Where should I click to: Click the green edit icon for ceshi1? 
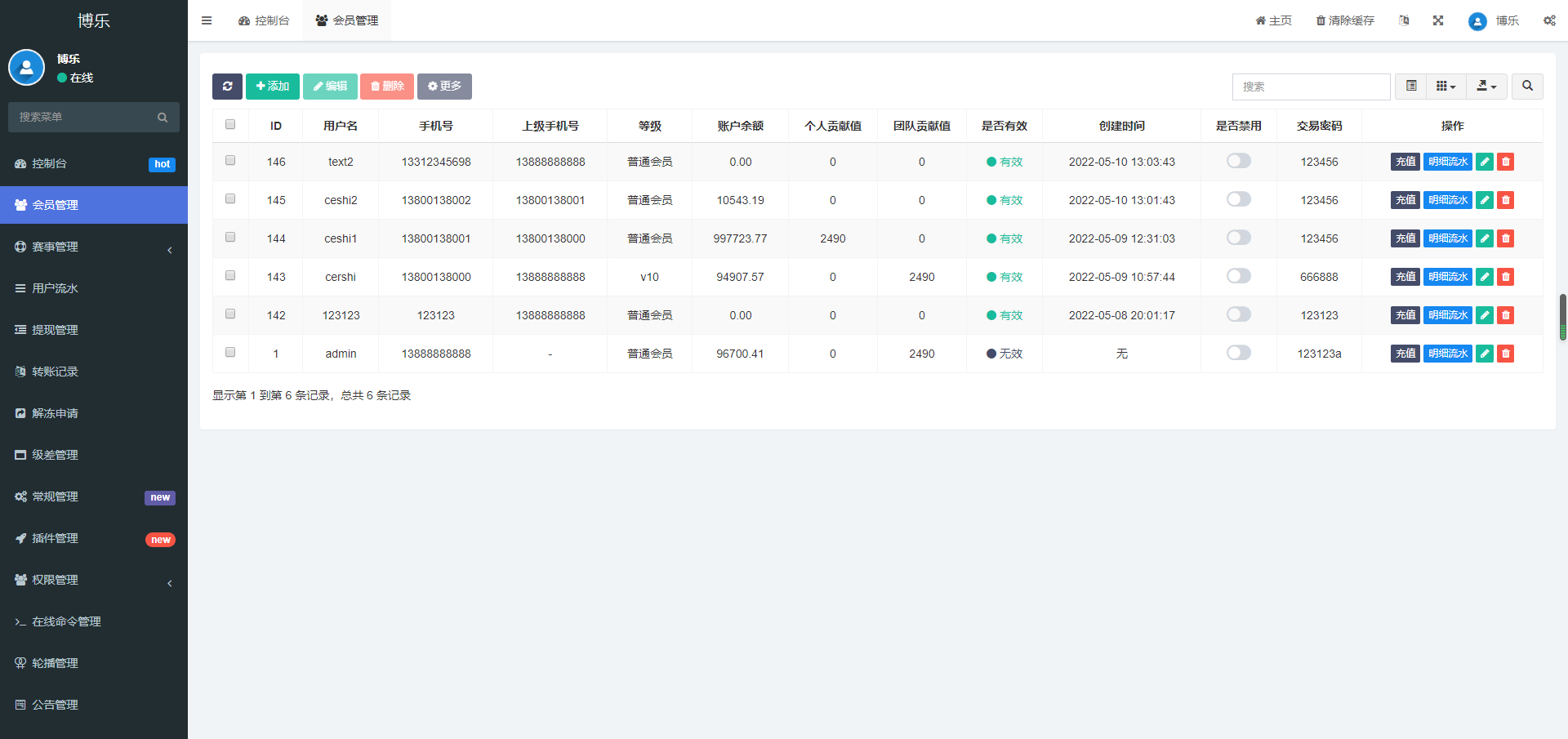click(x=1485, y=238)
